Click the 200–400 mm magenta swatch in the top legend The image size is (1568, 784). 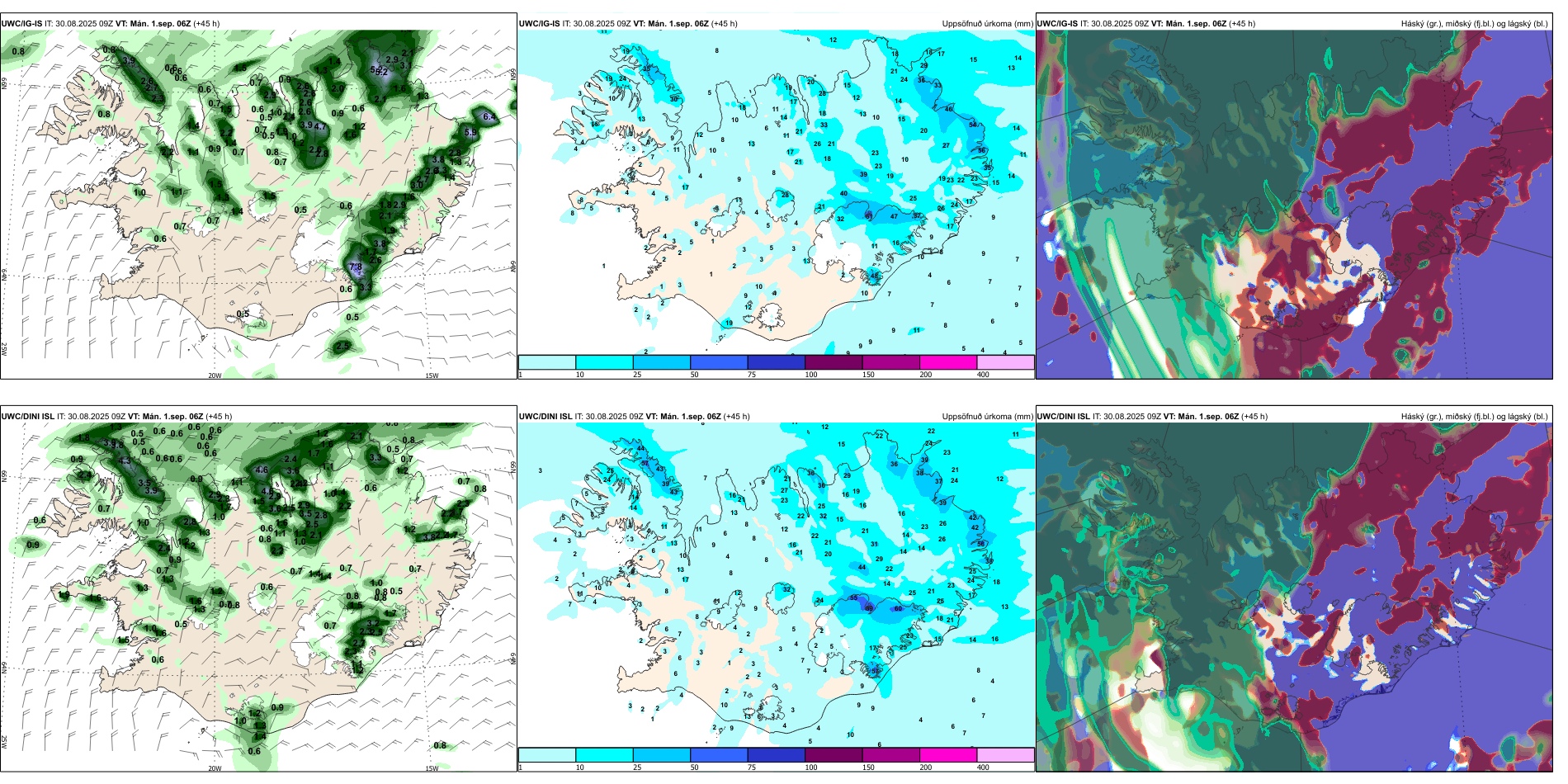[x=948, y=362]
